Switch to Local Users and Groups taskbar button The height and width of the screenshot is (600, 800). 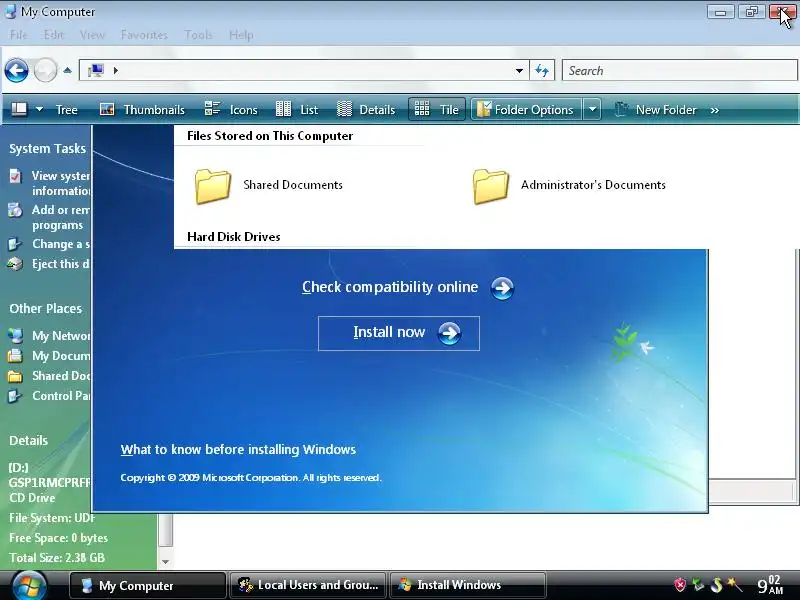pyautogui.click(x=308, y=585)
